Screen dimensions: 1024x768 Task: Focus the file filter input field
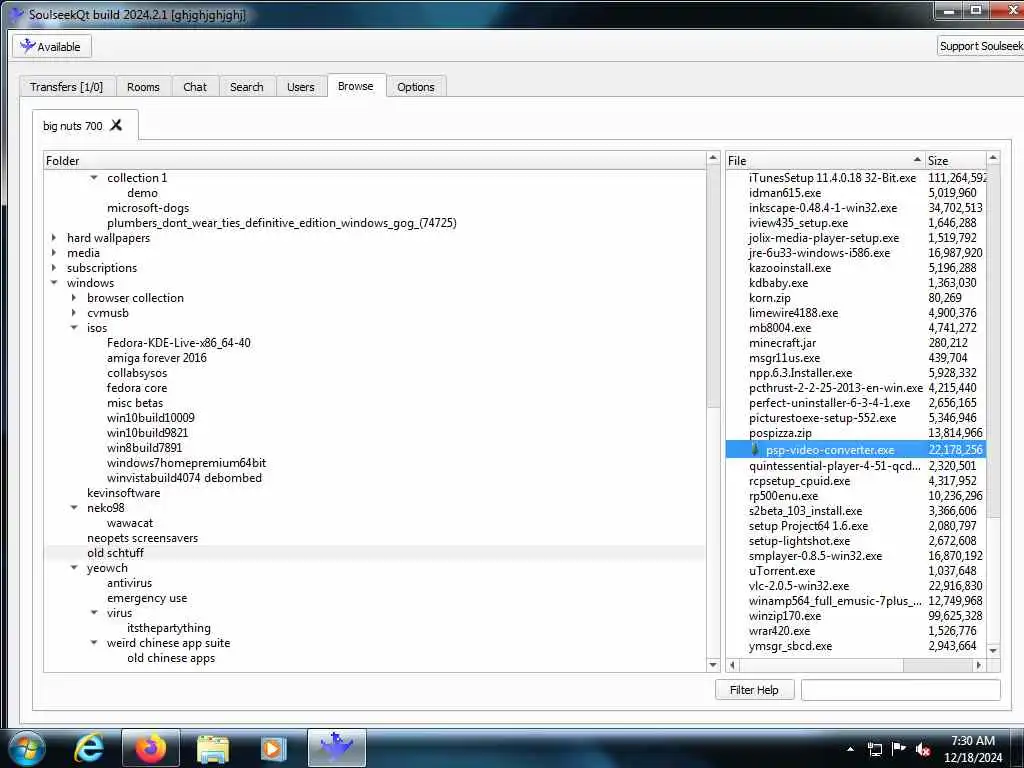901,690
